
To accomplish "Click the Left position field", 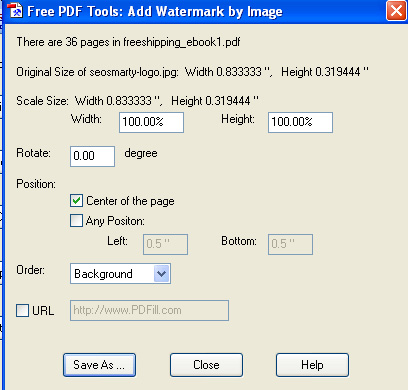I will (165, 244).
